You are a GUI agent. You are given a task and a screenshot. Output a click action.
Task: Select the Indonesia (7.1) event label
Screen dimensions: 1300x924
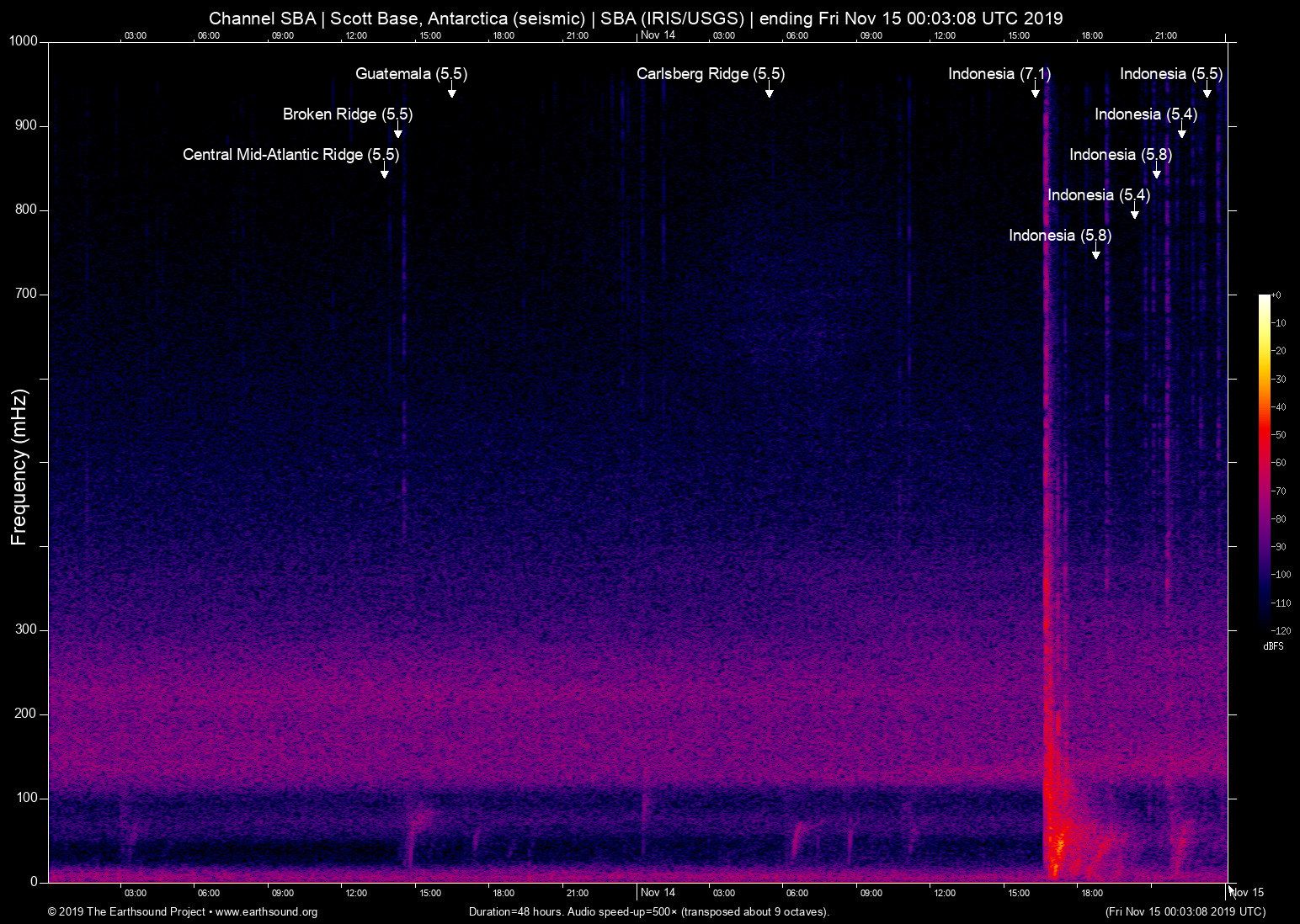(x=999, y=74)
